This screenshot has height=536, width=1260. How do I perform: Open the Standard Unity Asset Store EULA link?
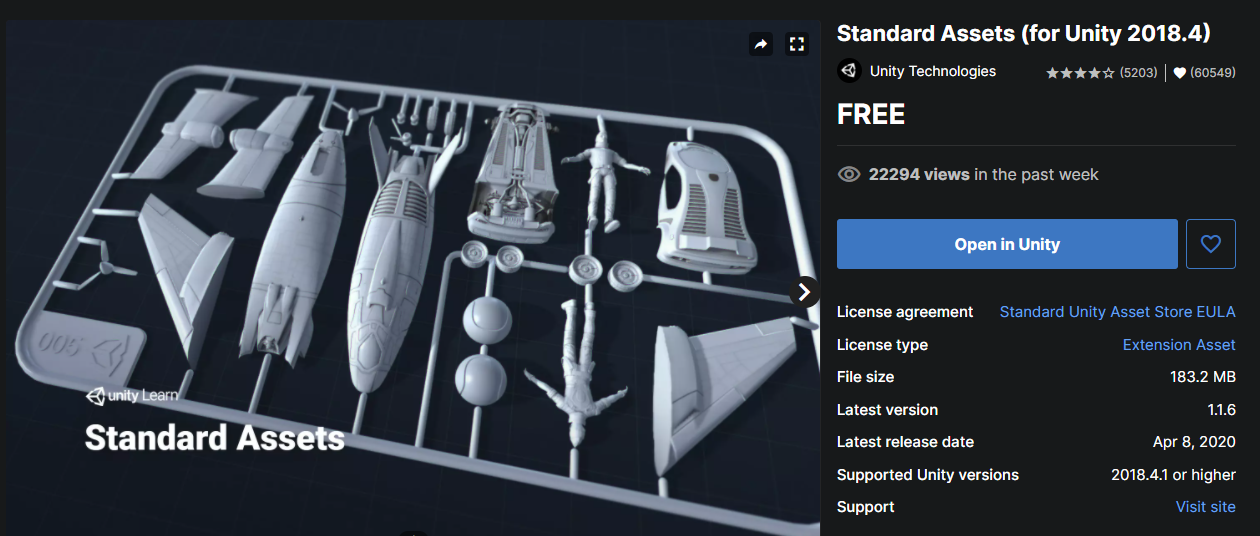point(1117,312)
